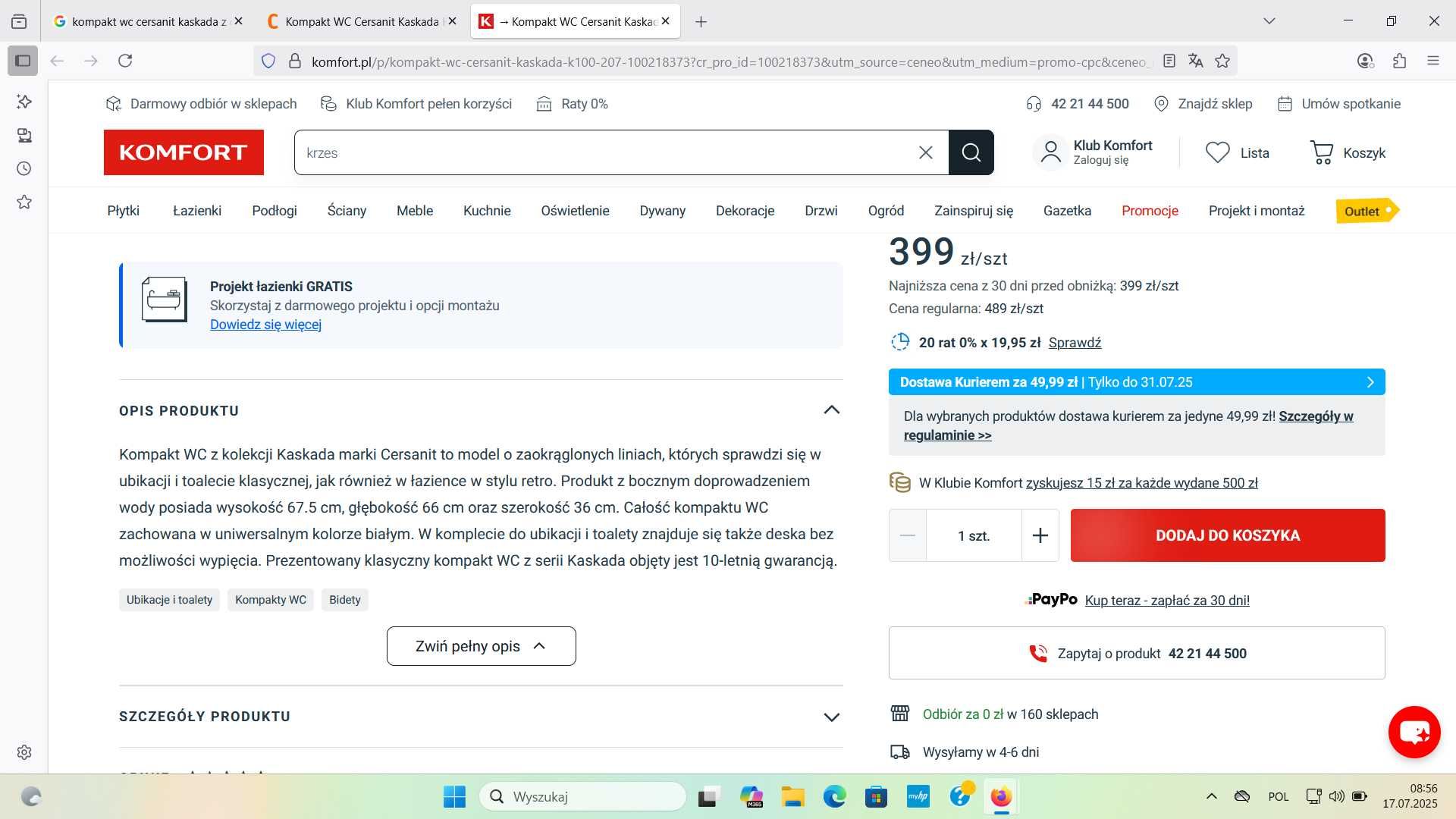Expand the Szczegóły Produktu section
This screenshot has height=819, width=1456.
[x=832, y=717]
